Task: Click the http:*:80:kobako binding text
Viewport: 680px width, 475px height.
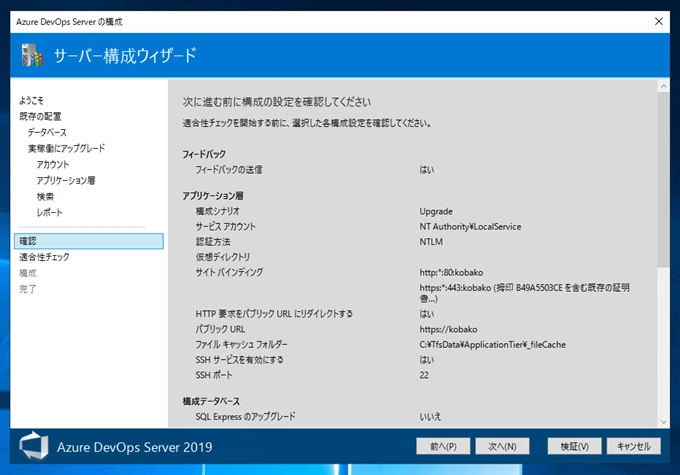Action: (x=451, y=272)
